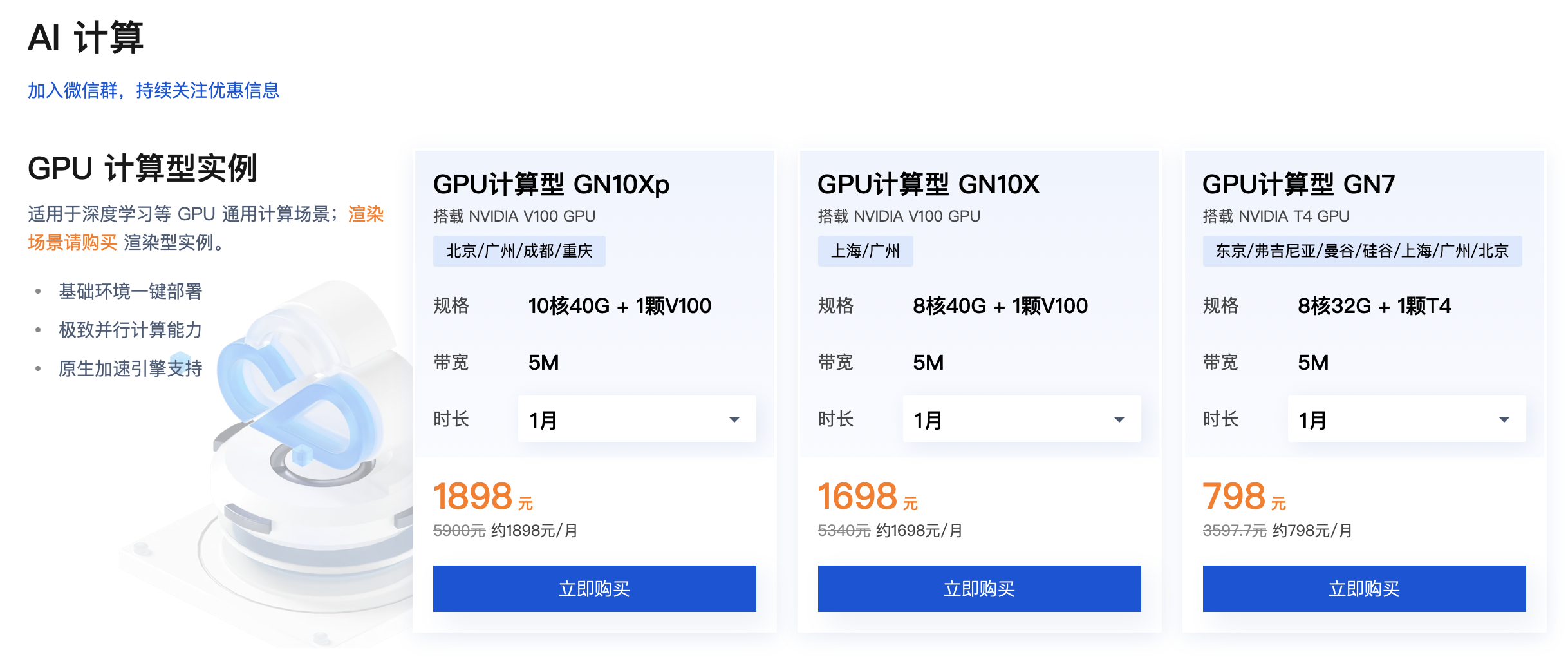Click the GPU计算型 GN10Xp card title

click(x=551, y=184)
